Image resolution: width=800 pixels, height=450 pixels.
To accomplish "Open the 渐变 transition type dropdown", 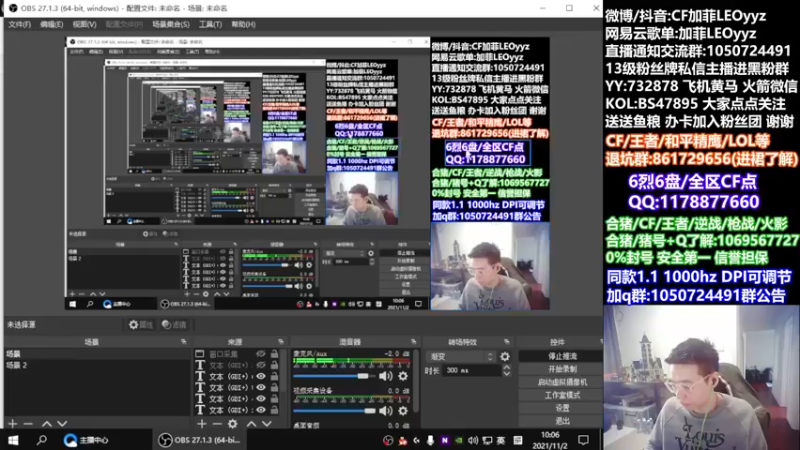I will pyautogui.click(x=461, y=357).
